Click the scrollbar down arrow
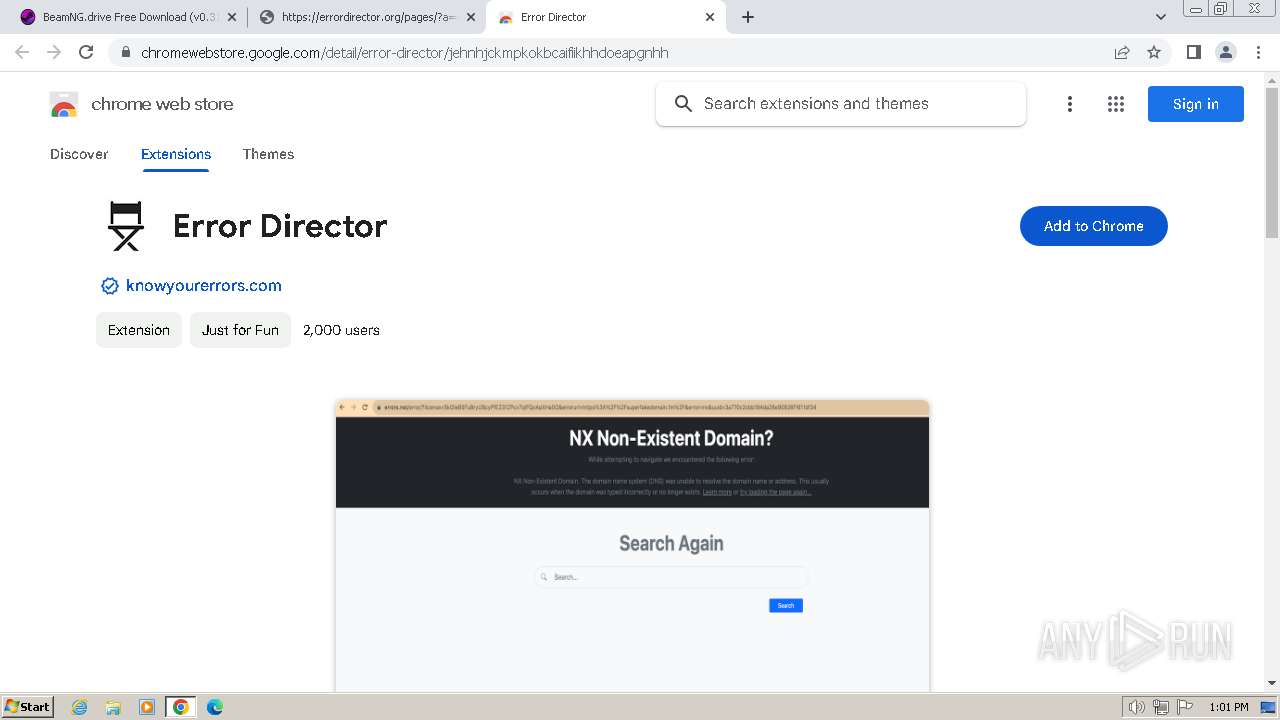This screenshot has height=720, width=1280. click(1272, 683)
